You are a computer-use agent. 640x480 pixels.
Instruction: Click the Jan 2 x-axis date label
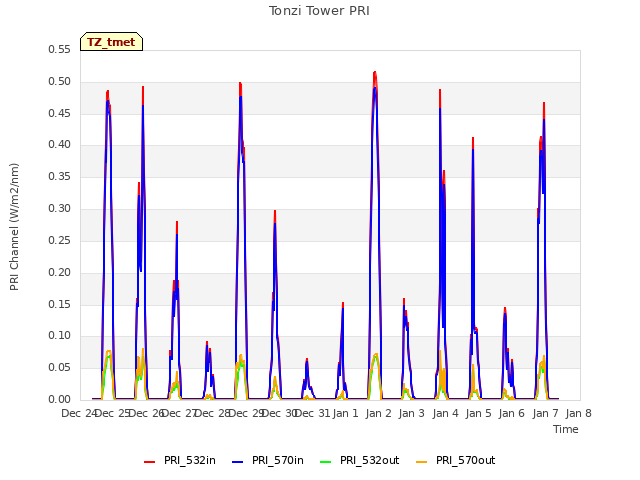click(x=378, y=413)
